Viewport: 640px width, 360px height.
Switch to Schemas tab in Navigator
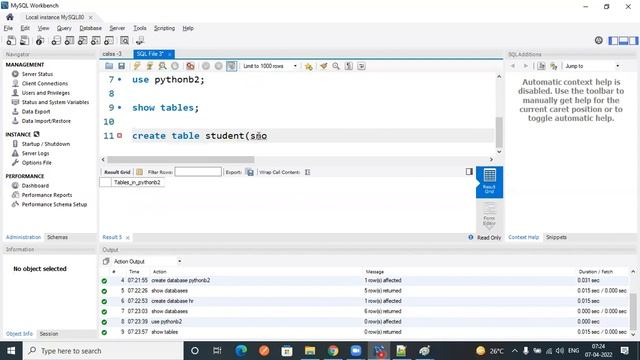point(58,237)
